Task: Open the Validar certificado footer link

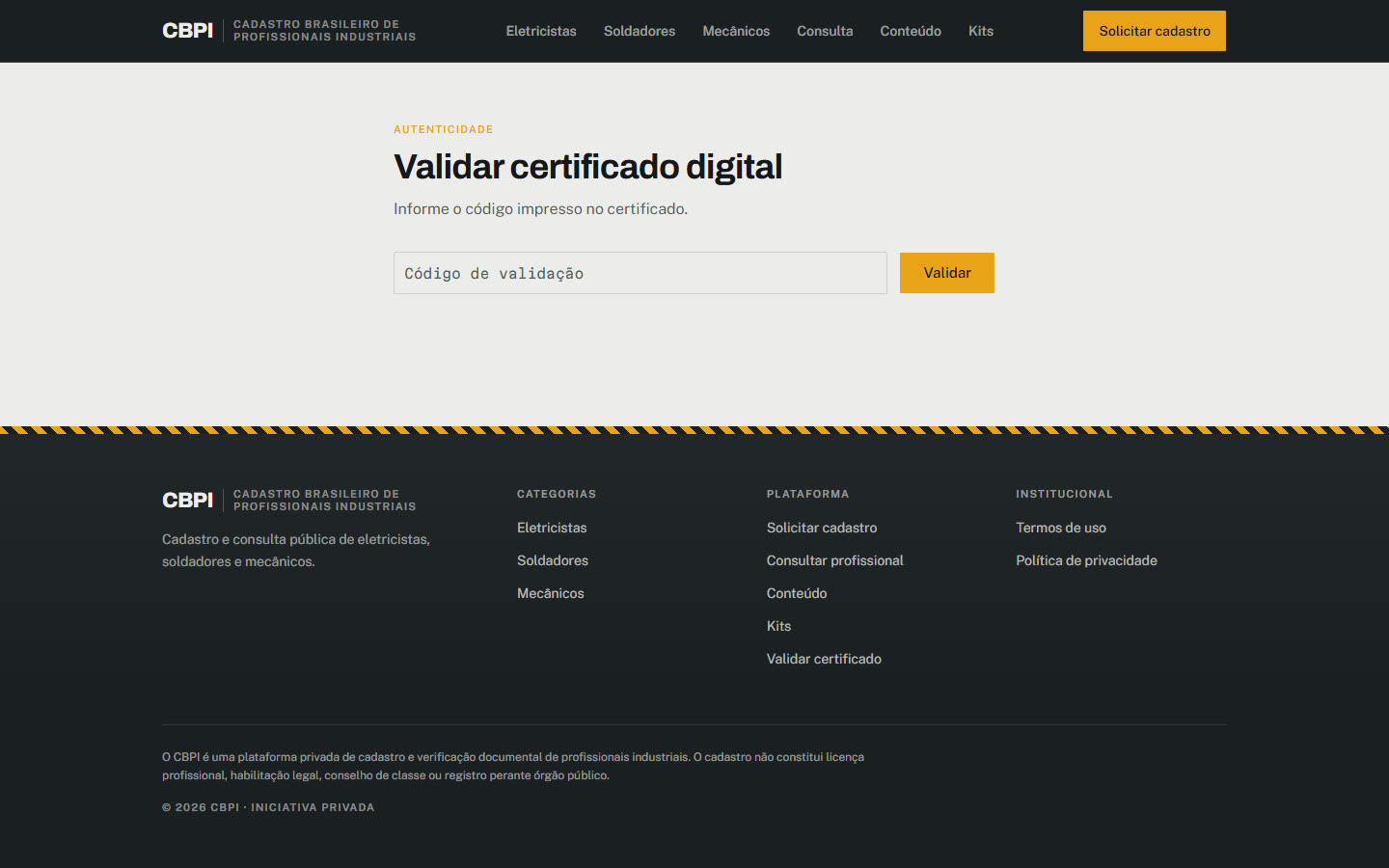Action: [824, 659]
